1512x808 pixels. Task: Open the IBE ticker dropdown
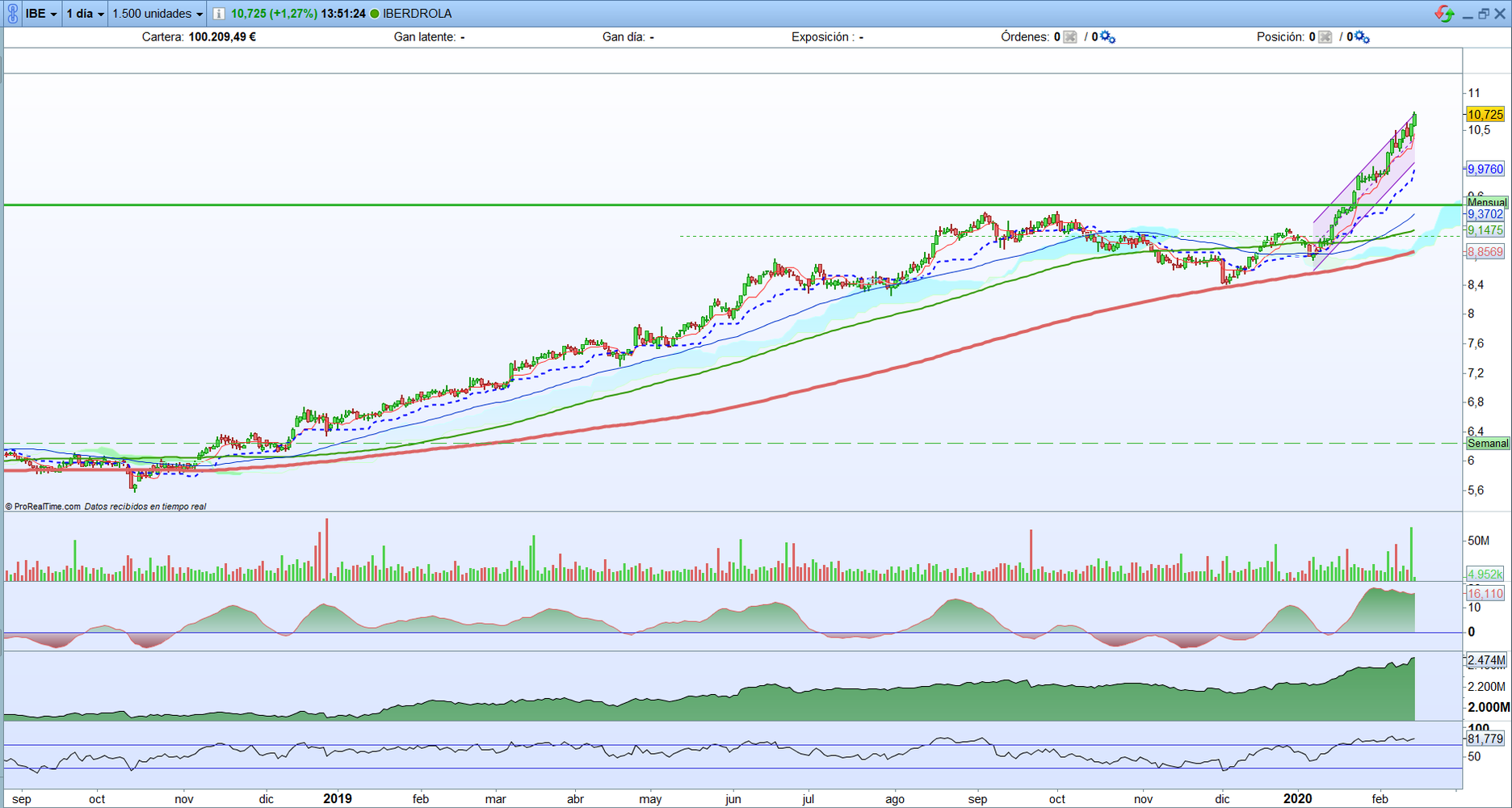41,14
